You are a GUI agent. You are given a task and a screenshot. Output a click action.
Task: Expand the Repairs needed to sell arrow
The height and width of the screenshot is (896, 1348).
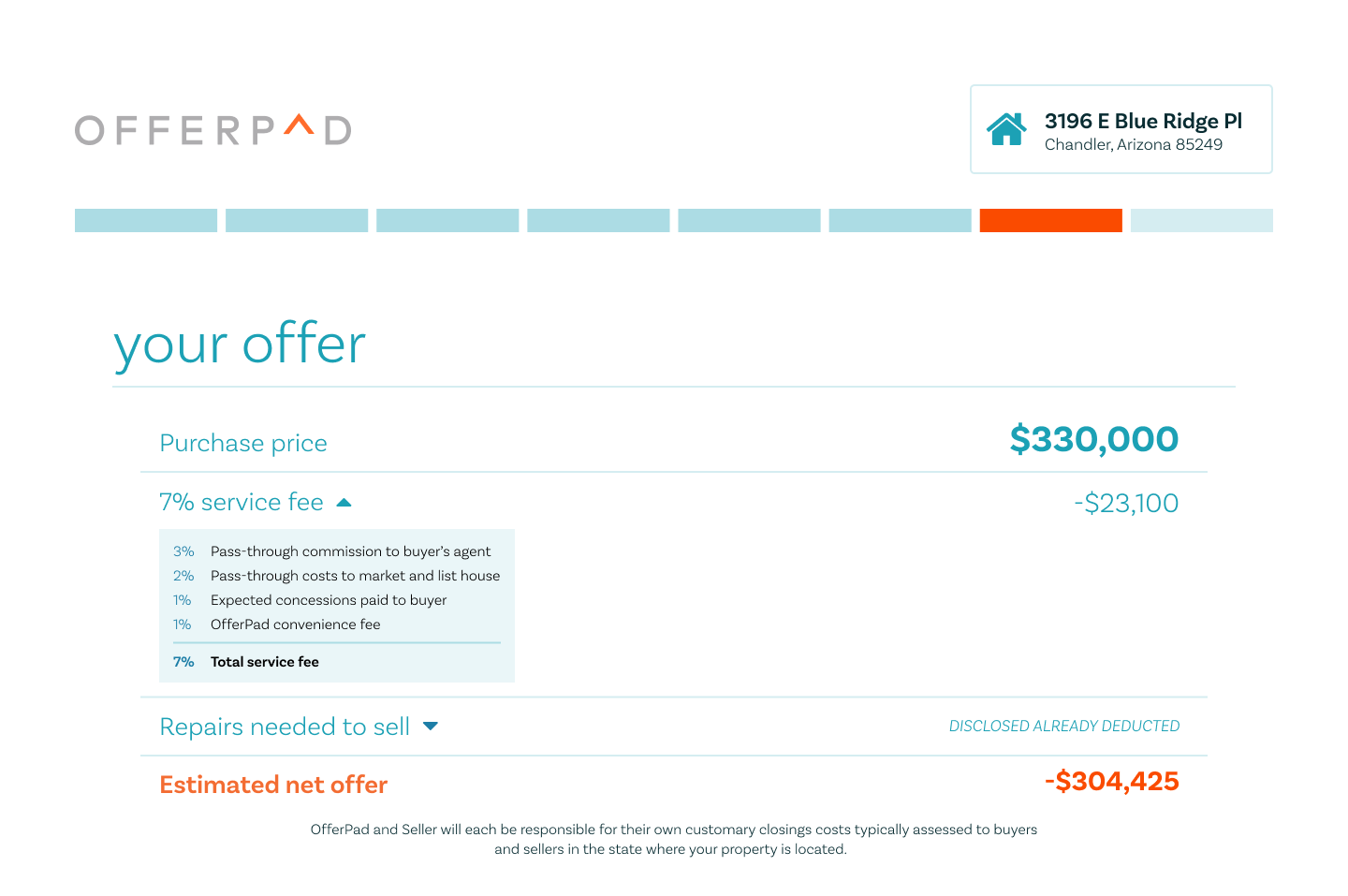pos(431,727)
